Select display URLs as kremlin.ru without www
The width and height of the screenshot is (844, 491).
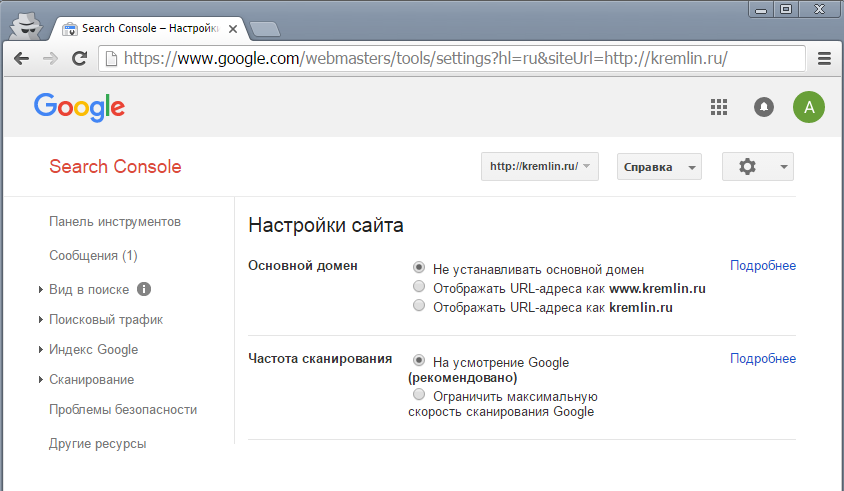(x=419, y=305)
